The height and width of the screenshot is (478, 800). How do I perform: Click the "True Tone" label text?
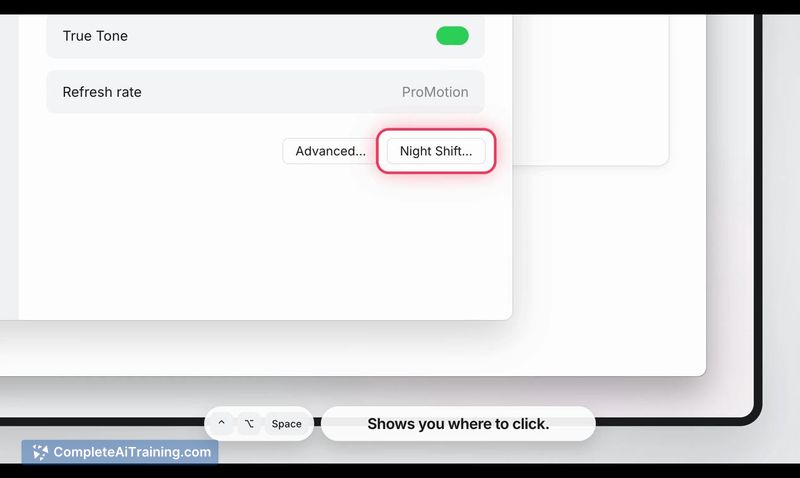(95, 36)
